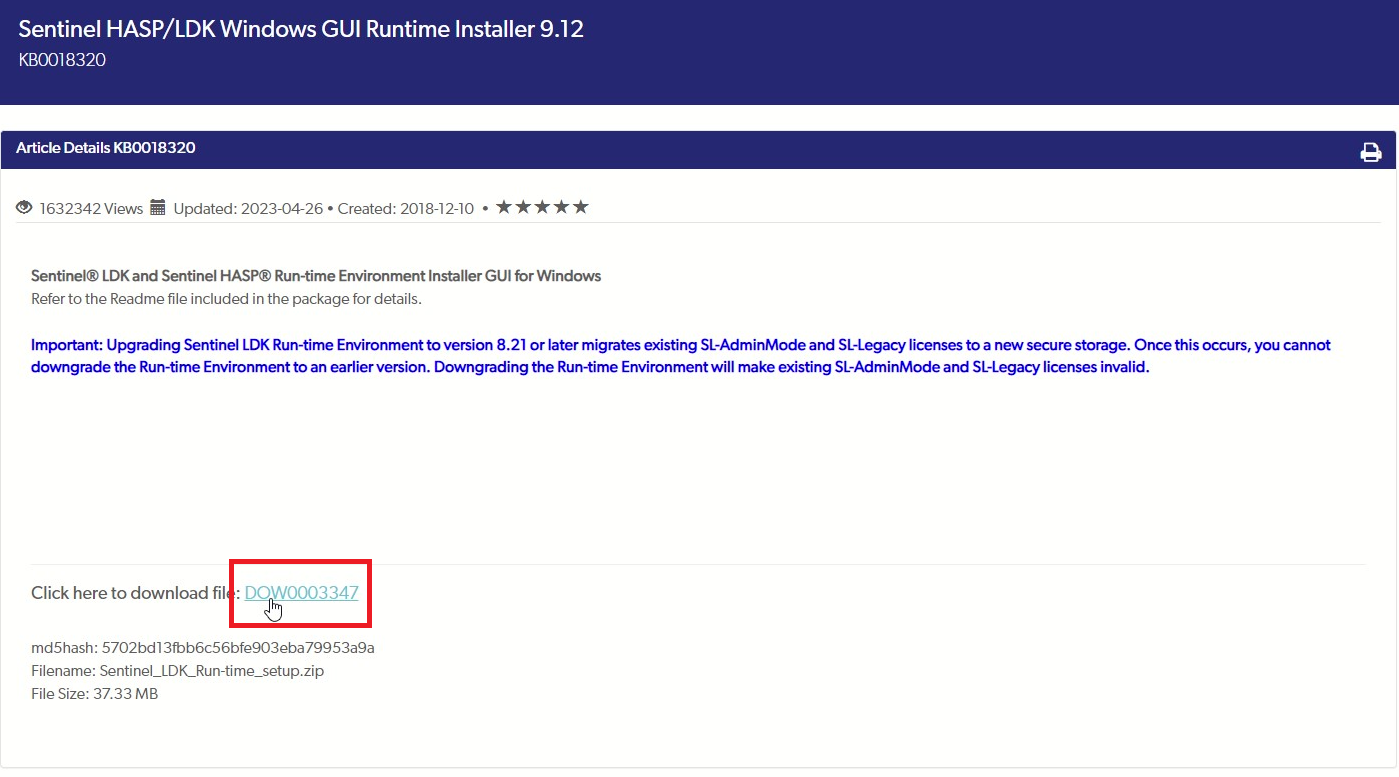Image resolution: width=1399 pixels, height=777 pixels.
Task: Click the '1632342 Views' text
Action: click(x=91, y=209)
